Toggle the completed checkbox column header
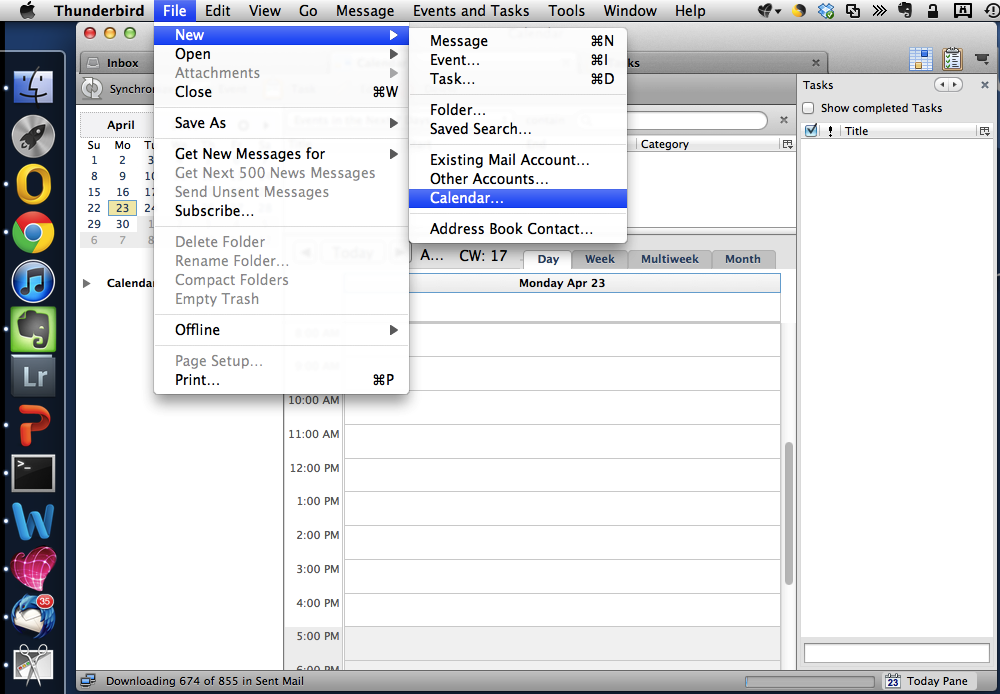Viewport: 1000px width, 694px height. click(811, 131)
